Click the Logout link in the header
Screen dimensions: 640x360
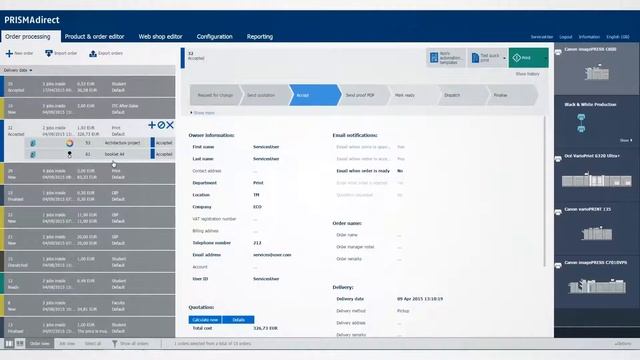(565, 37)
